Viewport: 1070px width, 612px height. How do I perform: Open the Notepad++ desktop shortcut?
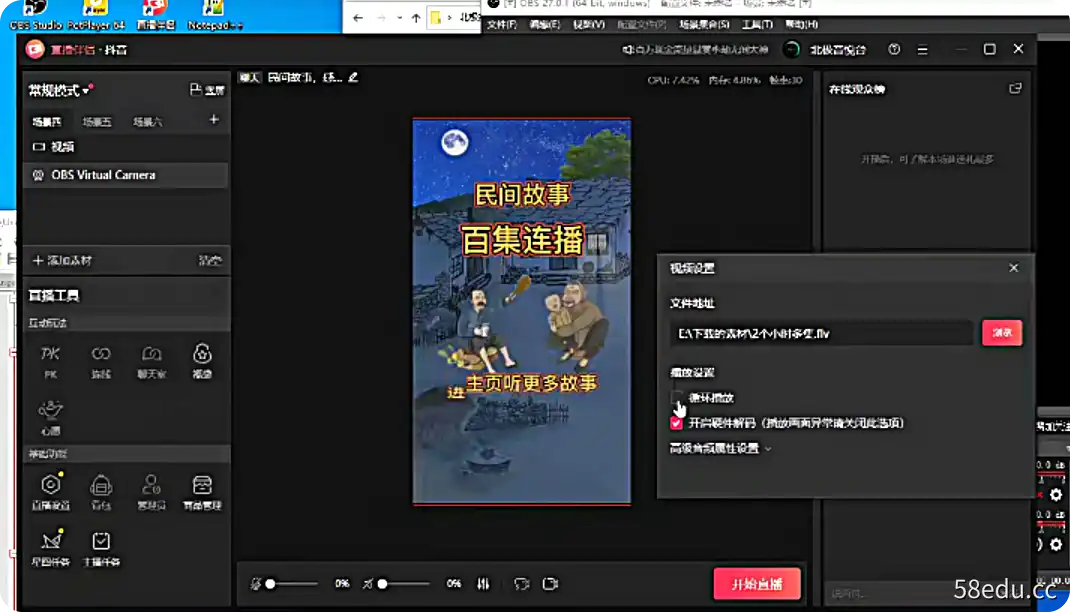coord(214,15)
